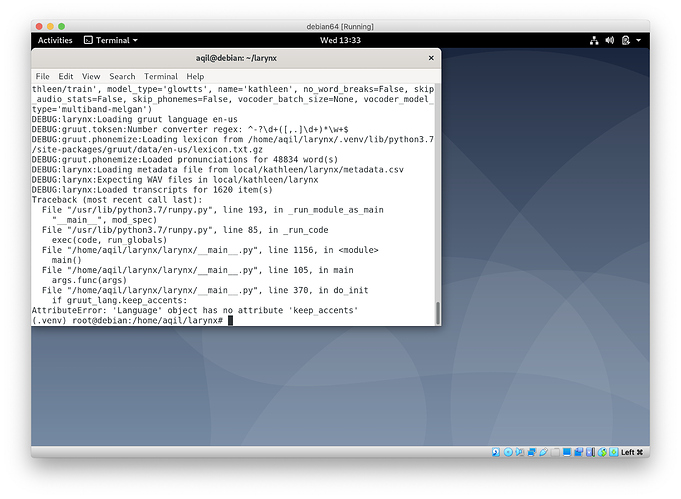The image size is (681, 499).
Task: Open the terminal's Help menu
Action: tap(195, 76)
